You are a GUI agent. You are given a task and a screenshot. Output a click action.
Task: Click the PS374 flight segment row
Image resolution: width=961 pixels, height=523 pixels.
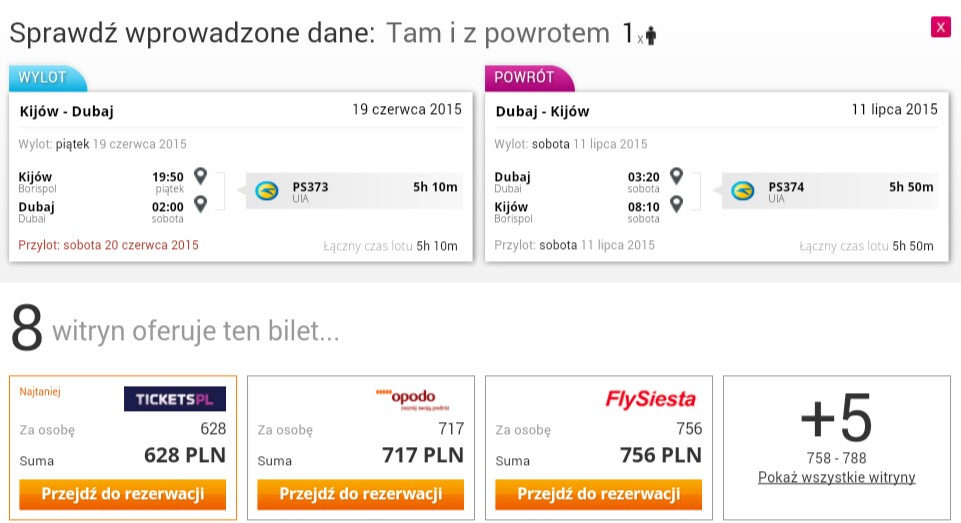(830, 191)
